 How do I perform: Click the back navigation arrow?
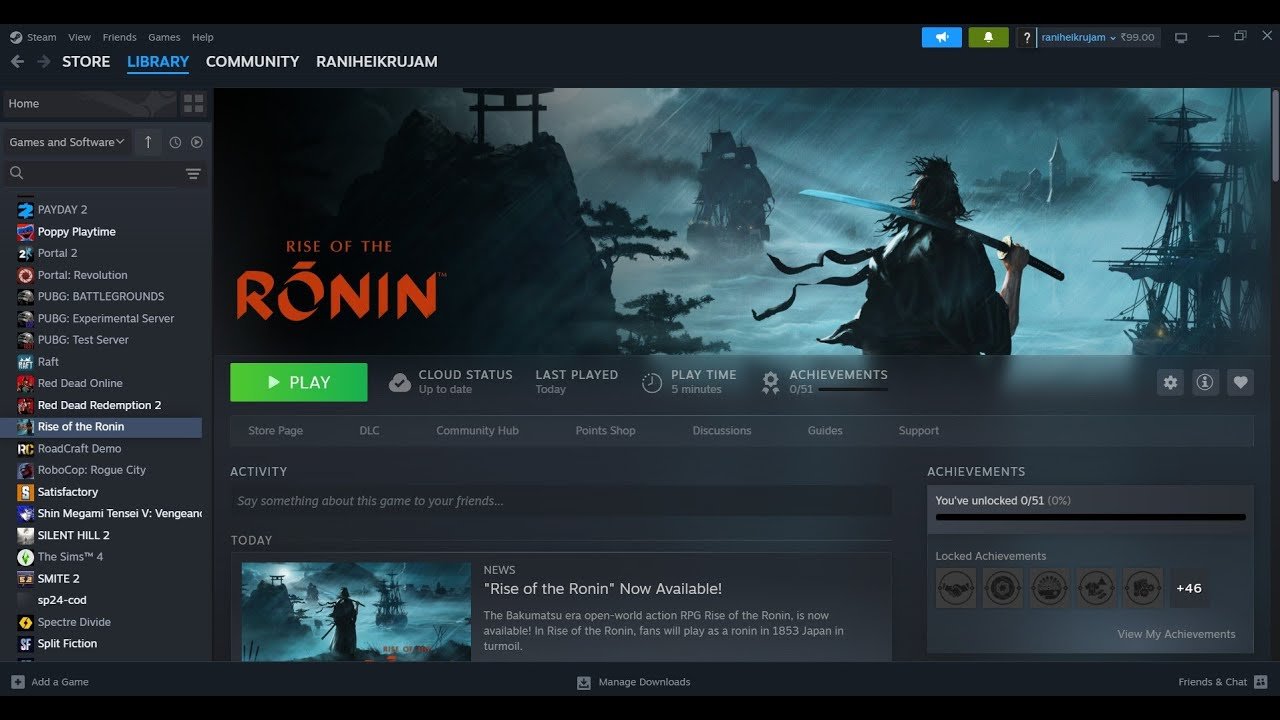(17, 62)
